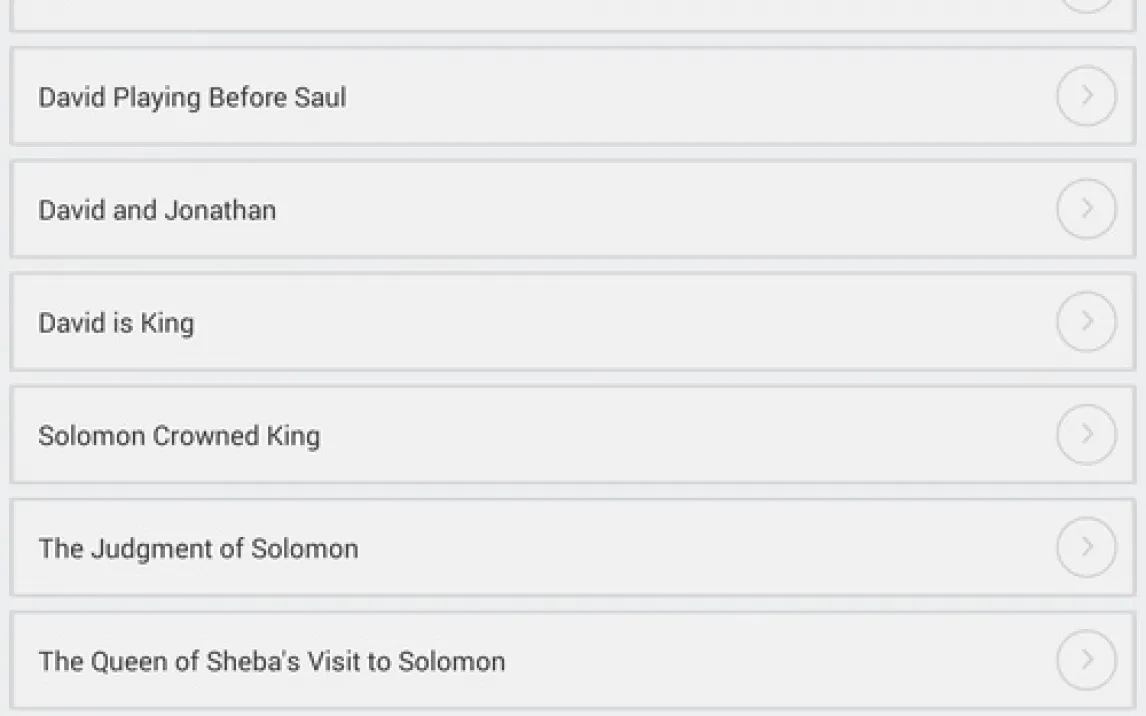
Task: Click the chevron icon for Solomon Crowned King
Action: click(x=1086, y=435)
